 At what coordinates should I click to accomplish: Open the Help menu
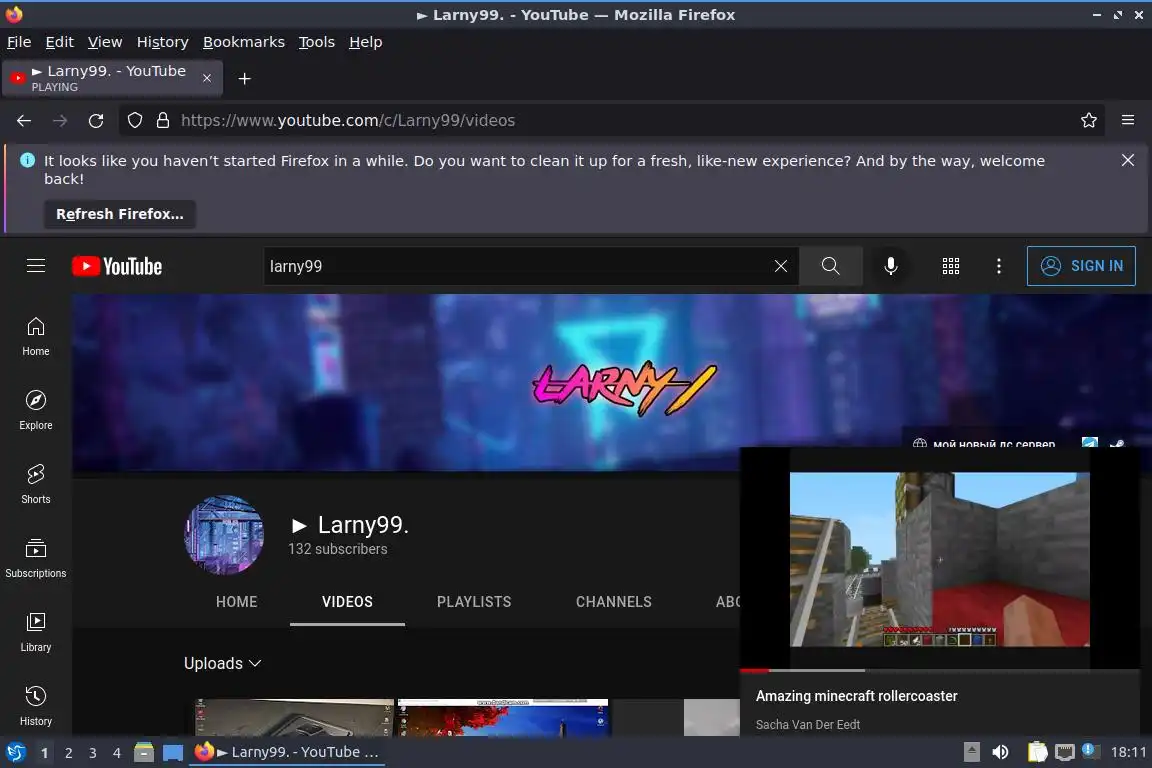click(365, 42)
